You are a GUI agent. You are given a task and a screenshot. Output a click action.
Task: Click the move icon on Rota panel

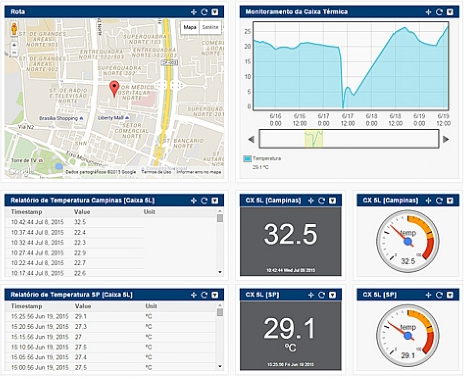pos(194,12)
